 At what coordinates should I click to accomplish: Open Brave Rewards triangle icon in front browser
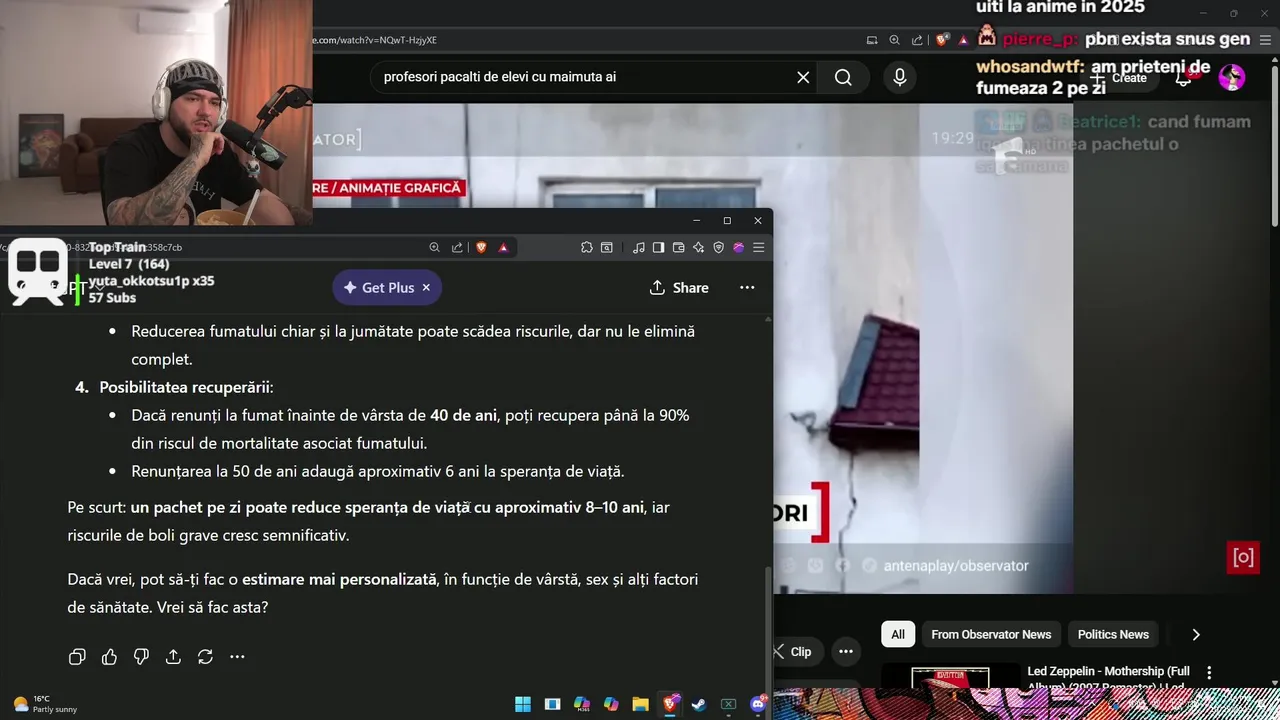pos(503,248)
